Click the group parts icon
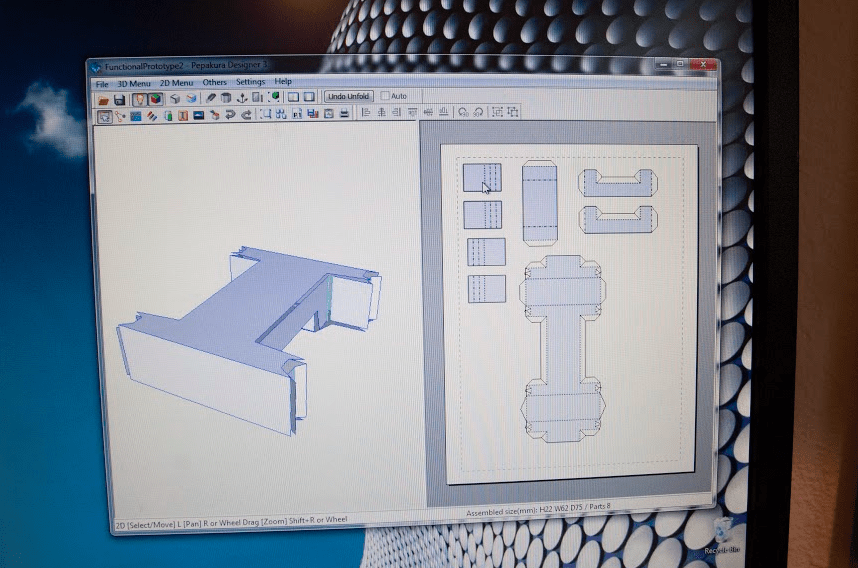 (497, 111)
